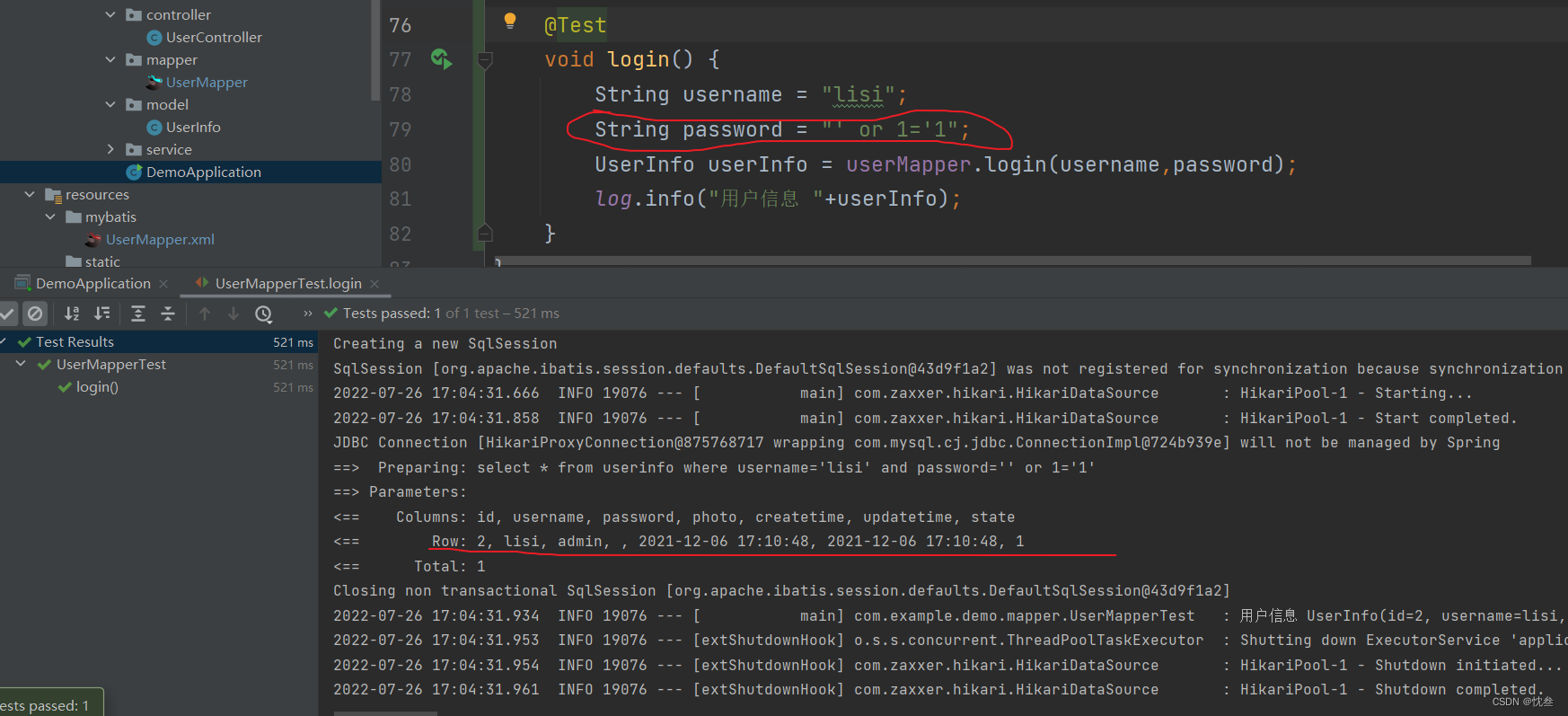1568x716 pixels.
Task: Click the run test gutter icon at line 77
Action: click(x=441, y=59)
